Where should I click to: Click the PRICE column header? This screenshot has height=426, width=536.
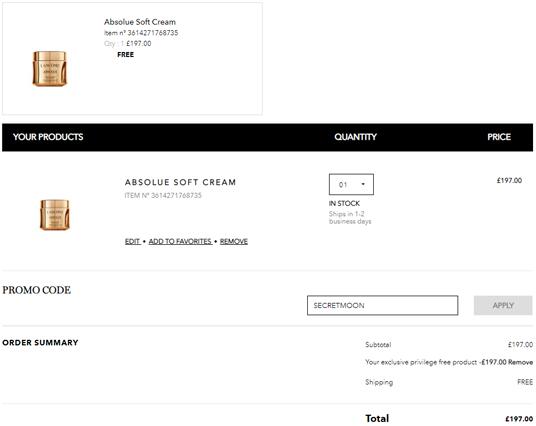(499, 137)
